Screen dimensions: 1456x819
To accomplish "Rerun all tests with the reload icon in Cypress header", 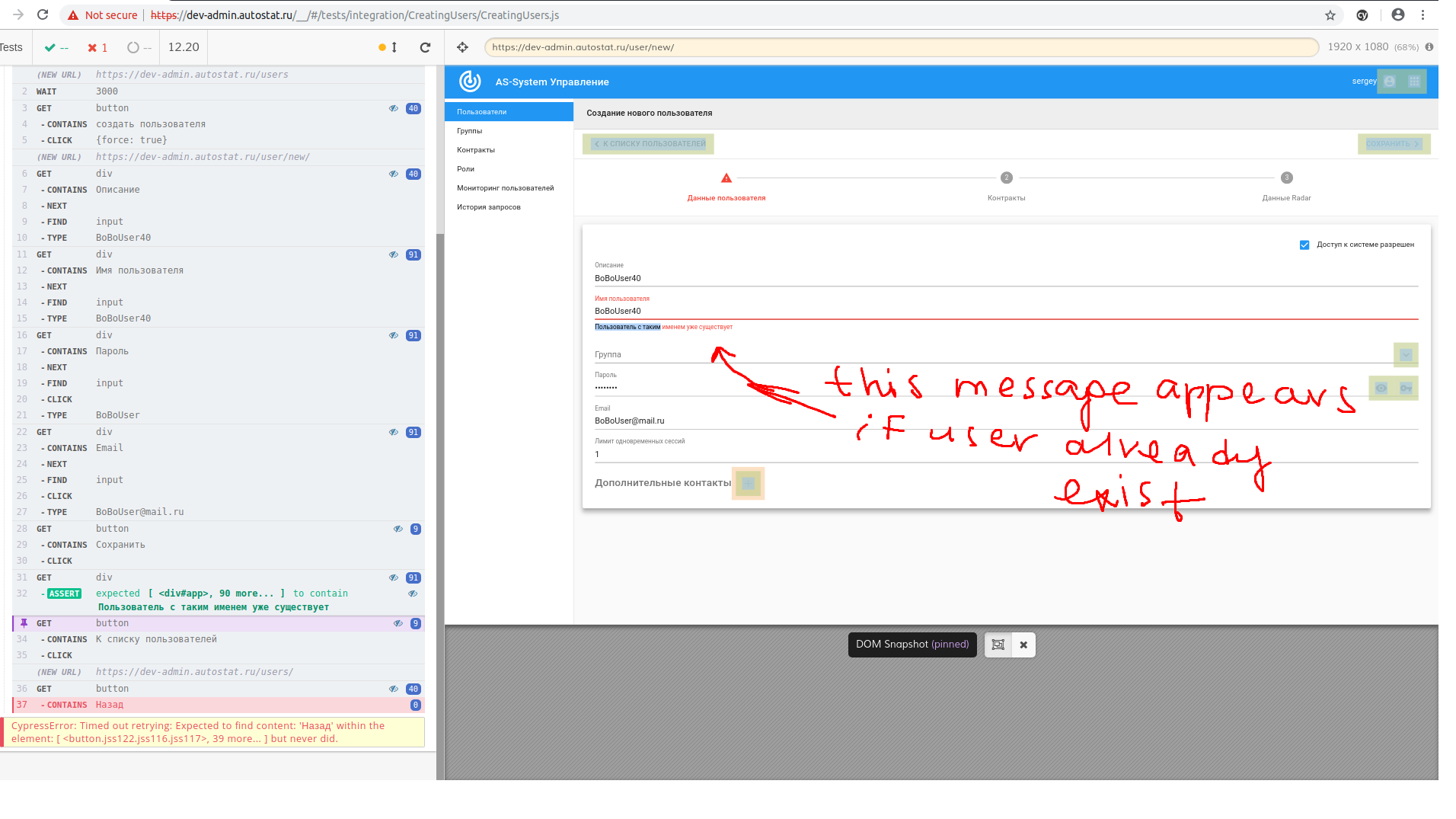I will click(x=426, y=47).
